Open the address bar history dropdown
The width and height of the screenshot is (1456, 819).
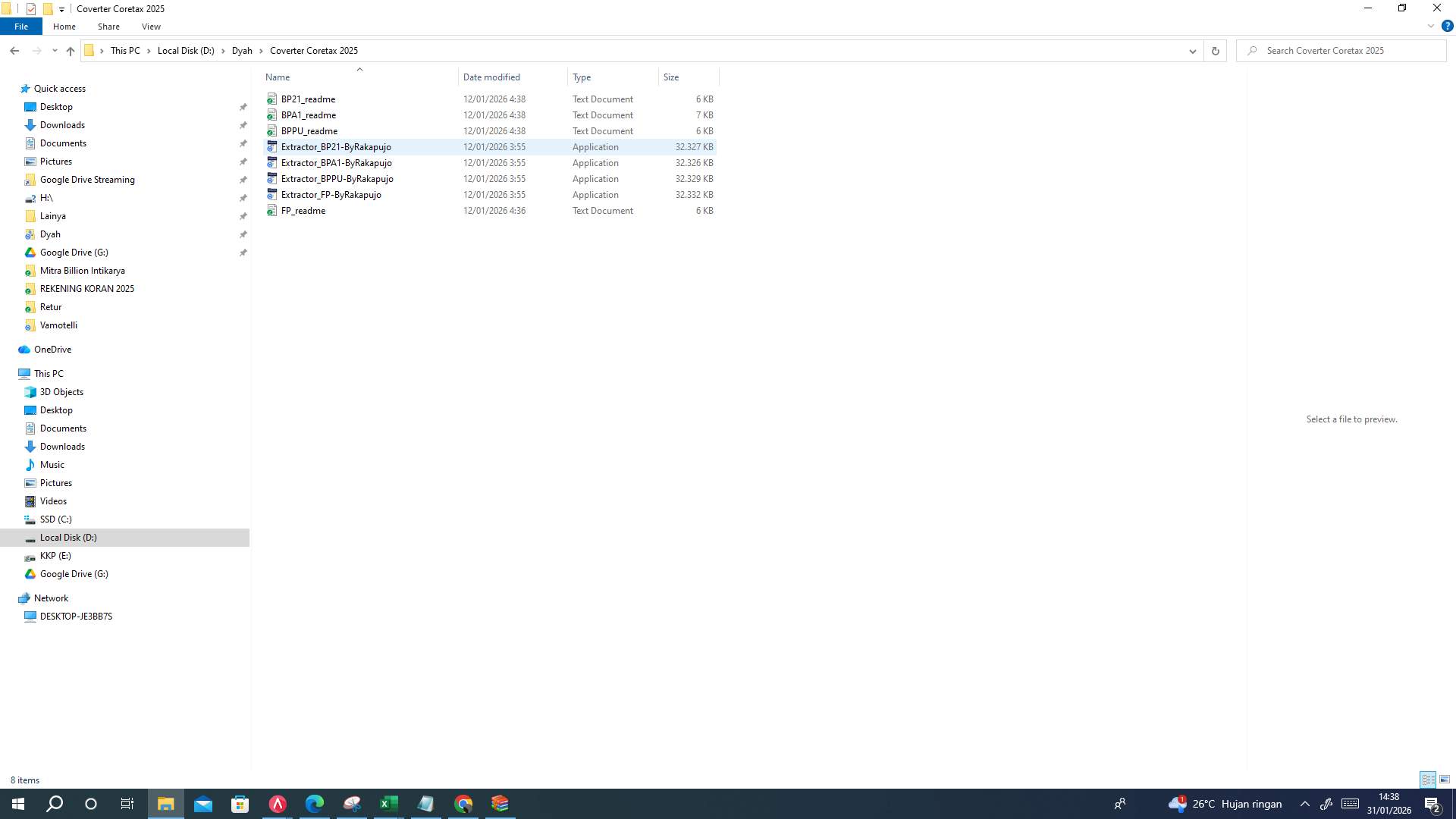(x=1192, y=51)
